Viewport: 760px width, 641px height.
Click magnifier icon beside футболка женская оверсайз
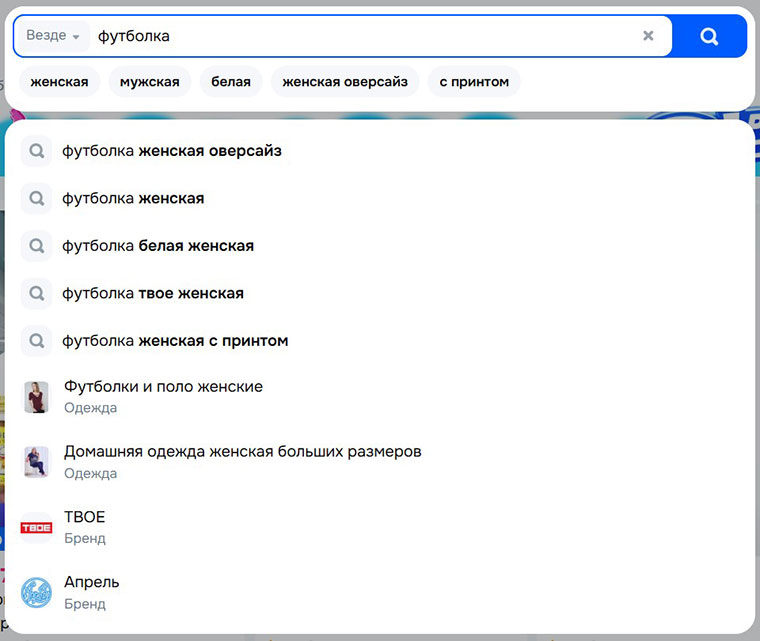(x=36, y=151)
